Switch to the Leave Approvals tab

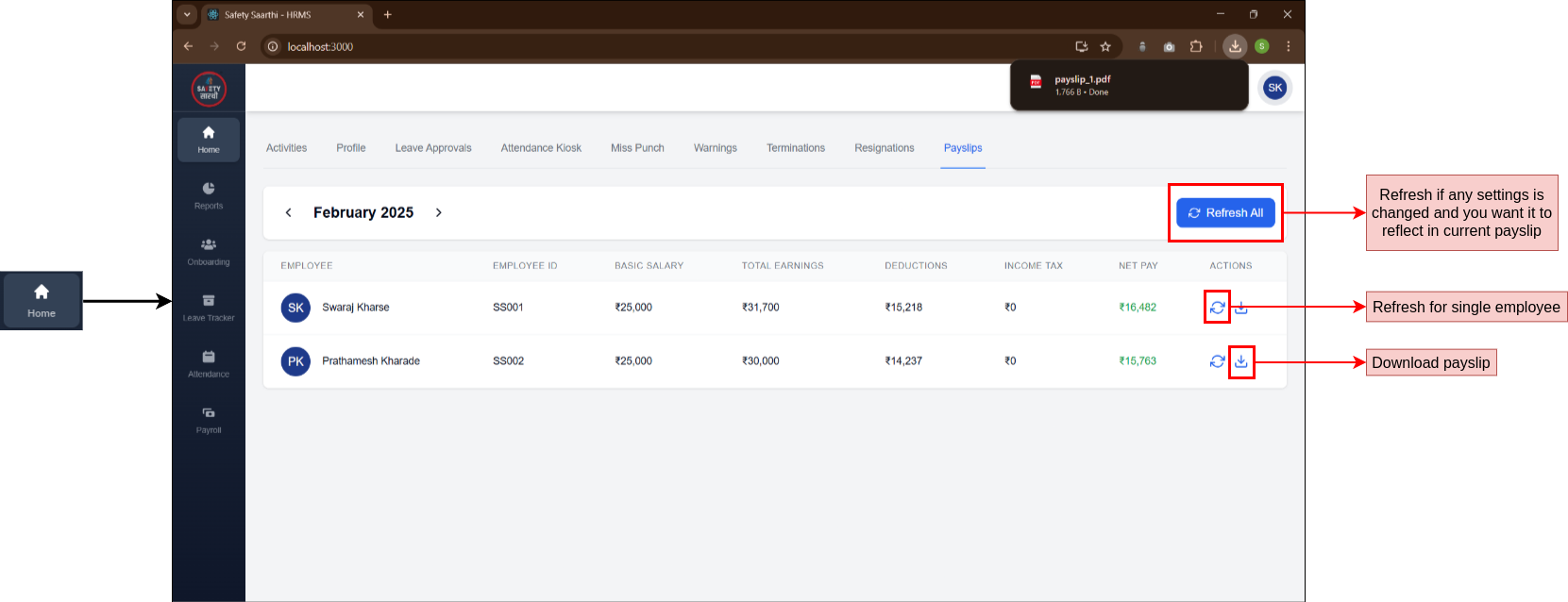click(x=433, y=148)
